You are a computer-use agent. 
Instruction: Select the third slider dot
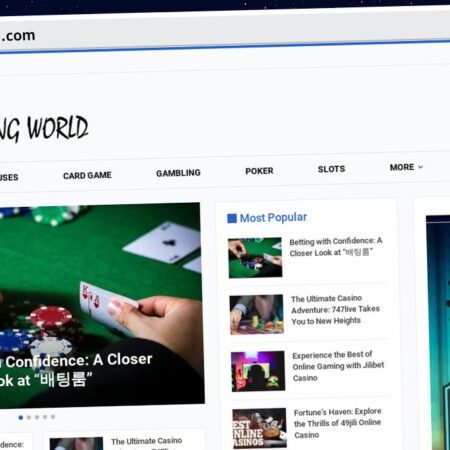pyautogui.click(x=37, y=417)
